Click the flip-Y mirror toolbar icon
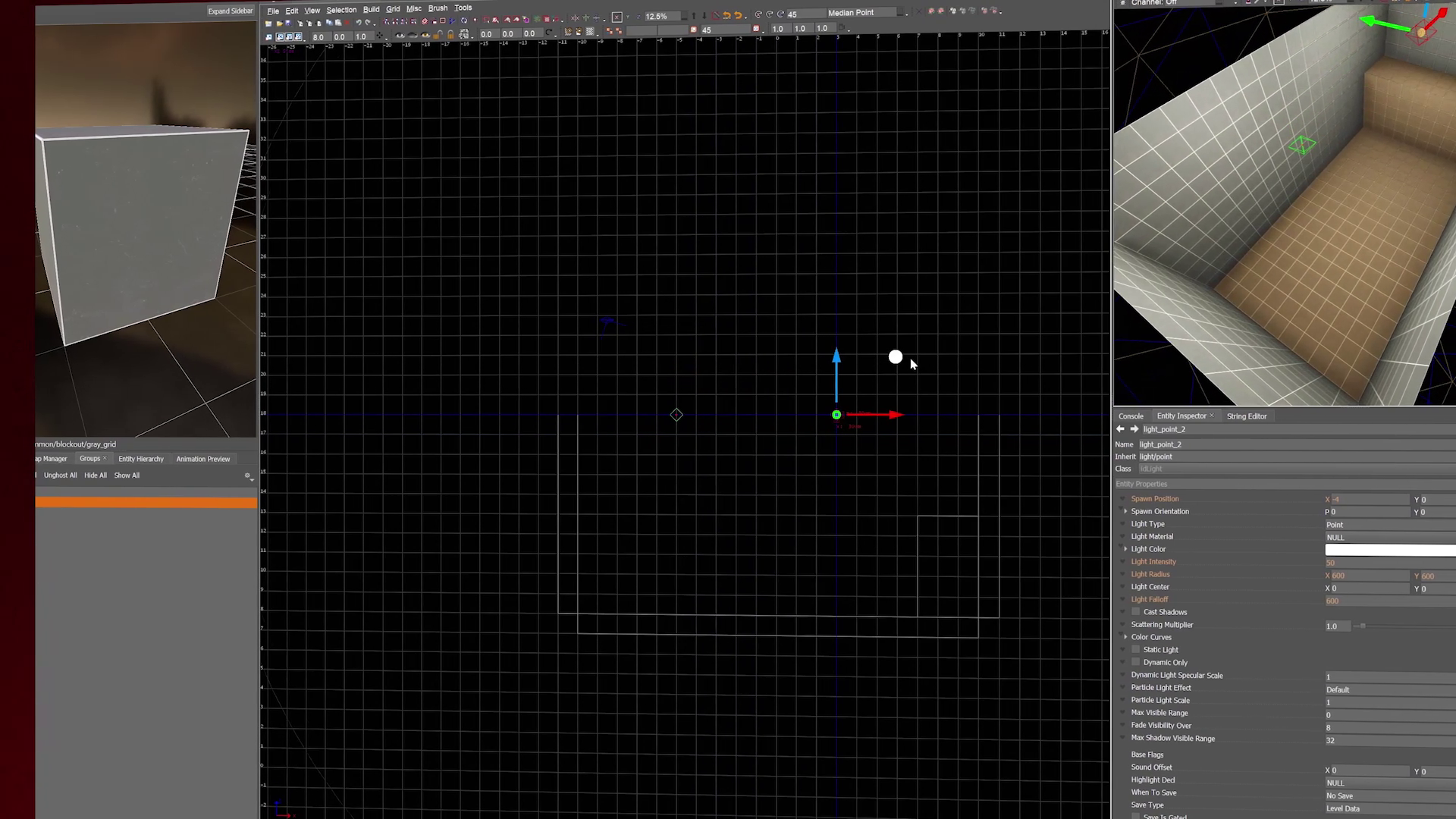1456x819 pixels. coord(586,17)
